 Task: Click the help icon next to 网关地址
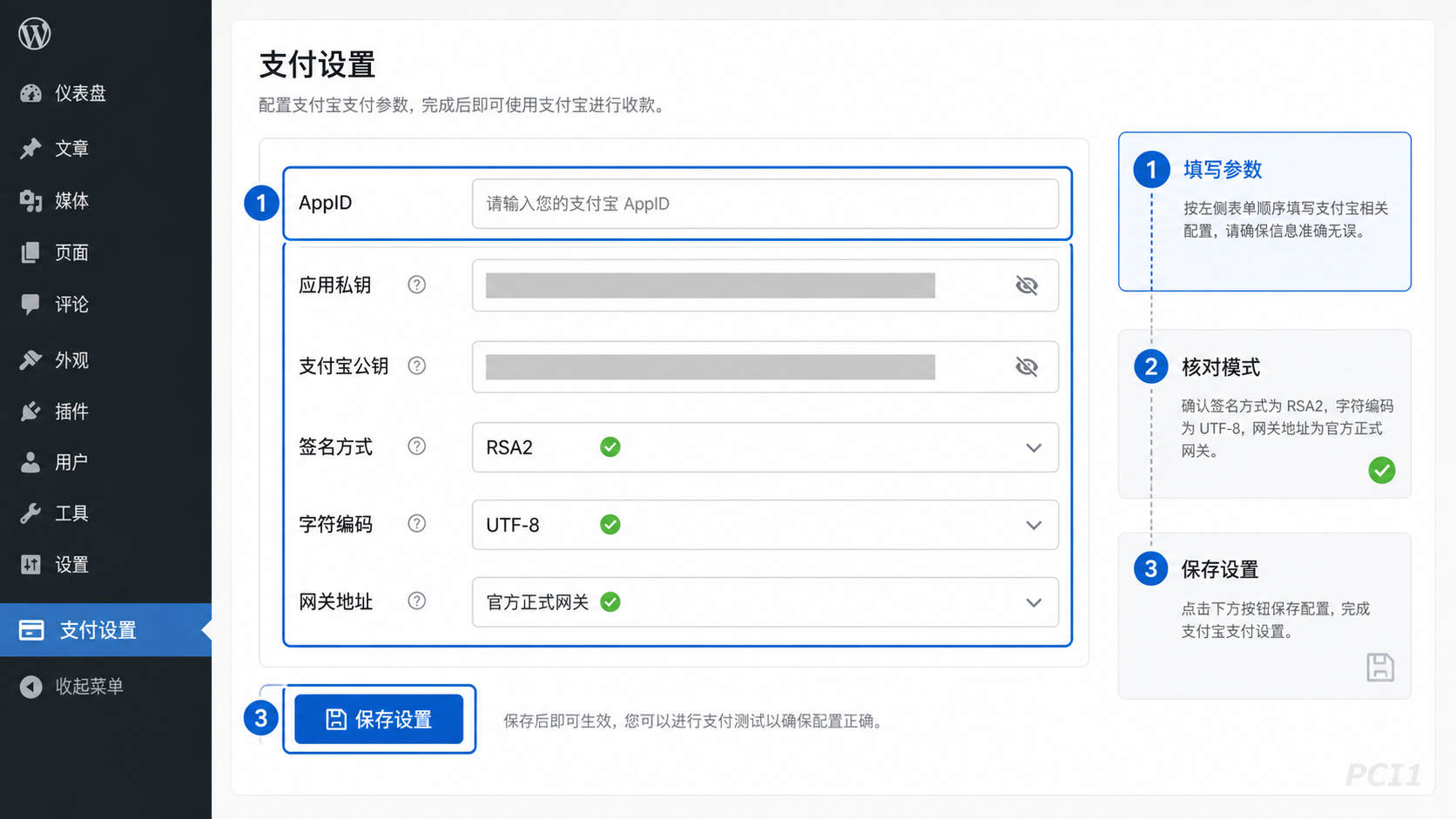coord(417,601)
